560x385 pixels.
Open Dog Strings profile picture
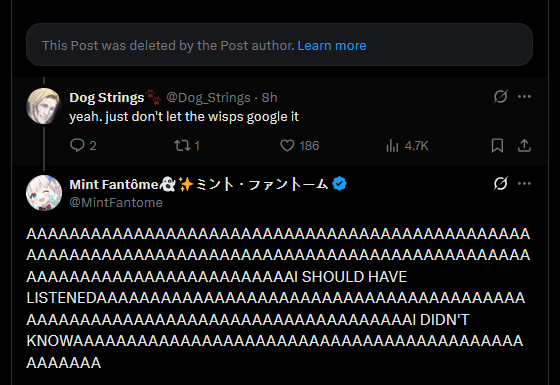point(44,106)
